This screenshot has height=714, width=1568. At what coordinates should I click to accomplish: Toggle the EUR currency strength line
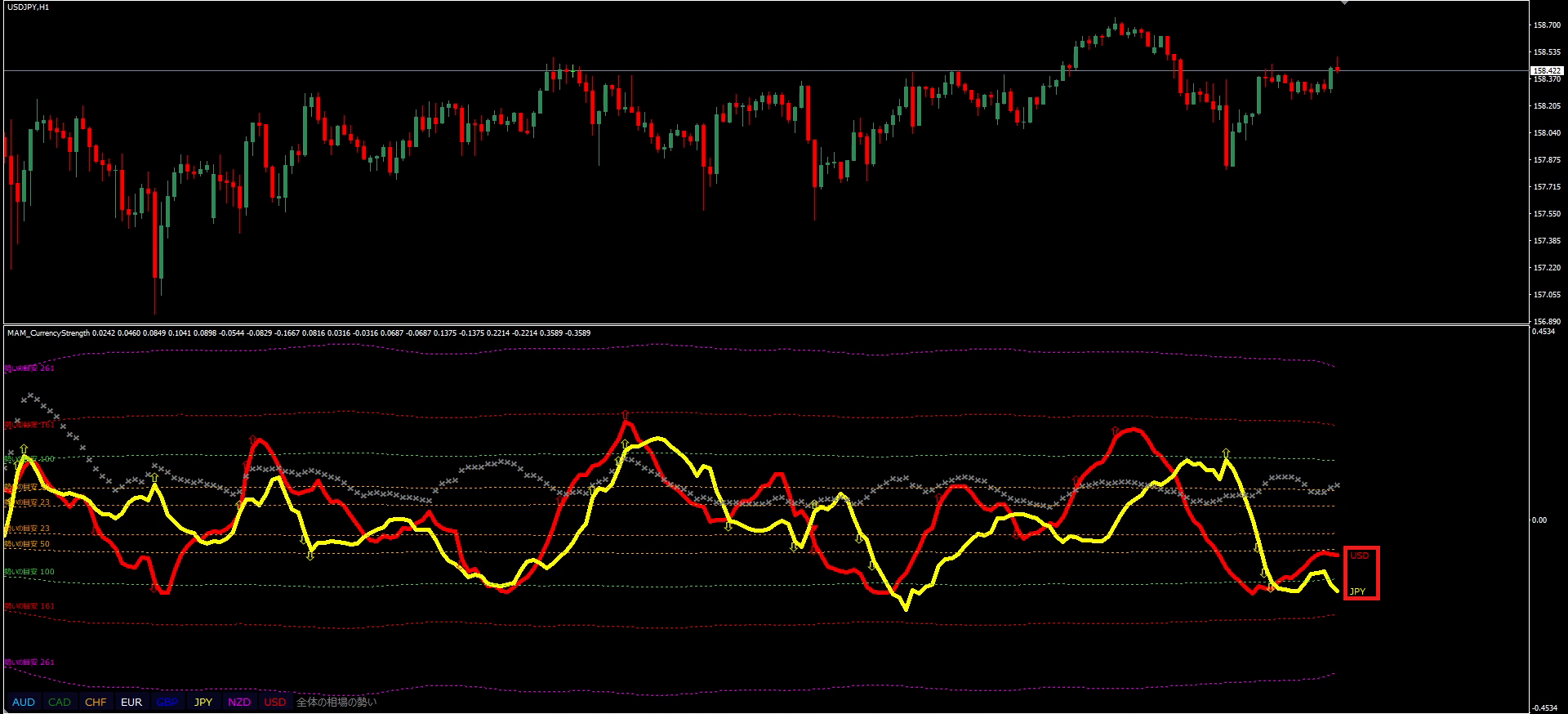tap(131, 702)
